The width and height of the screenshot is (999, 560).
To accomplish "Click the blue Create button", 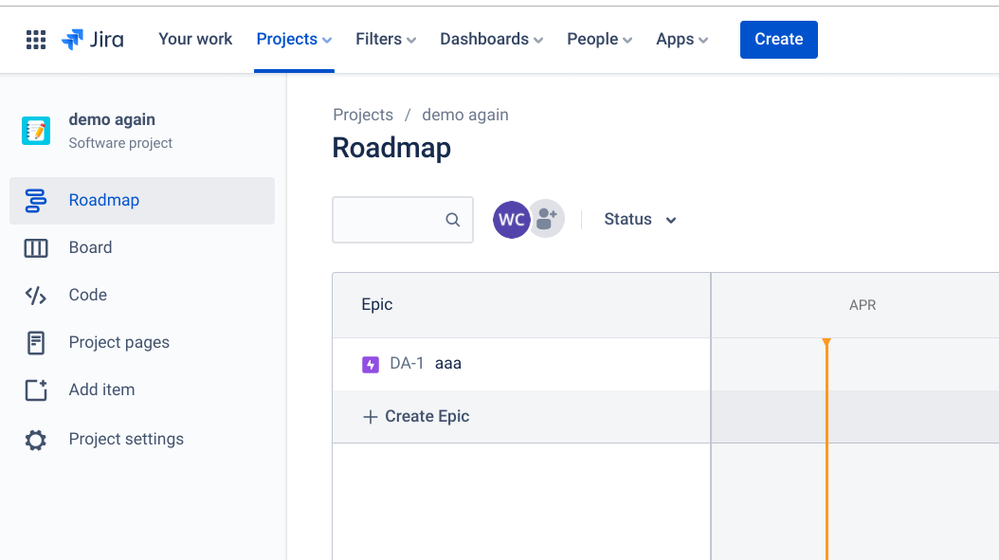I will coord(779,39).
